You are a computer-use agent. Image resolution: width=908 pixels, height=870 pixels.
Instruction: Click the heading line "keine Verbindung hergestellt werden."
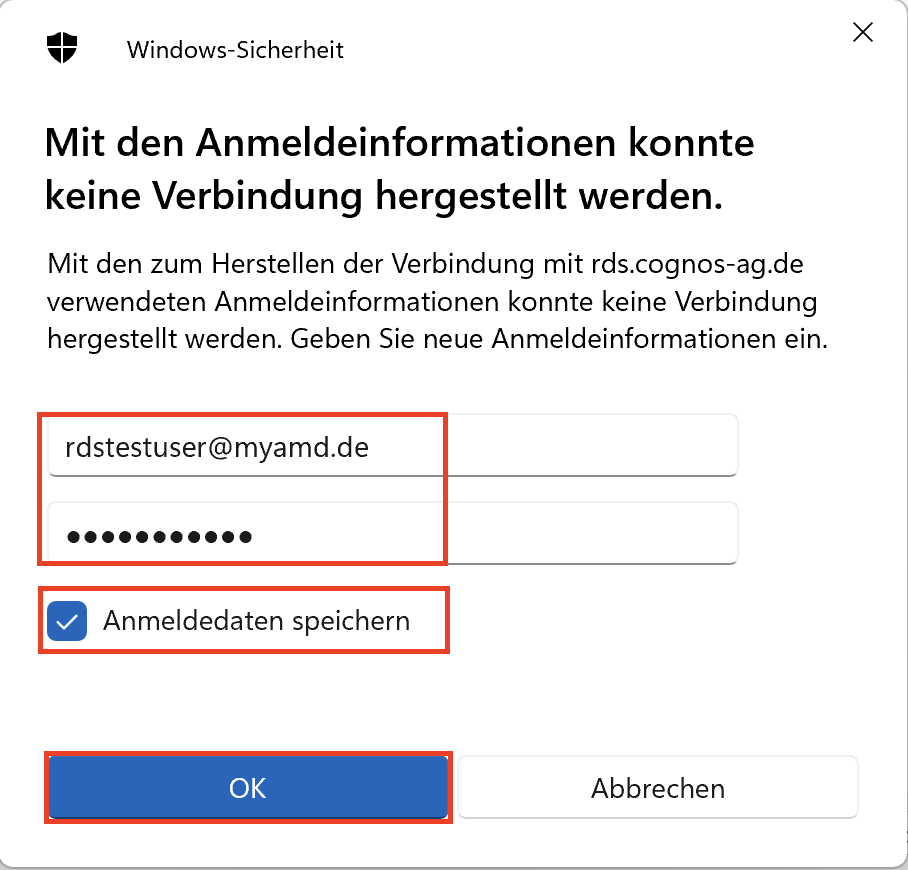click(383, 196)
